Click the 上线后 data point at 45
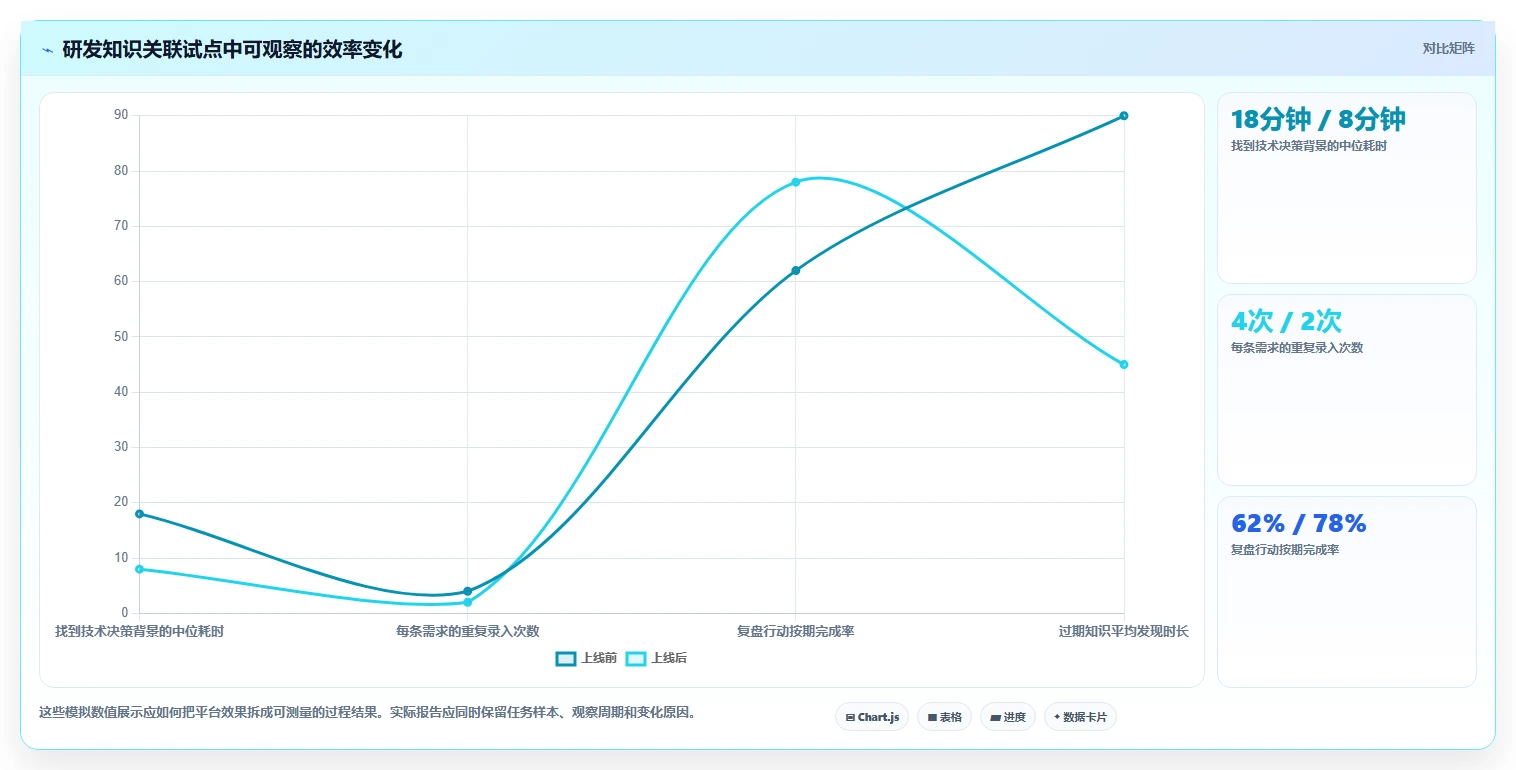 (1124, 364)
